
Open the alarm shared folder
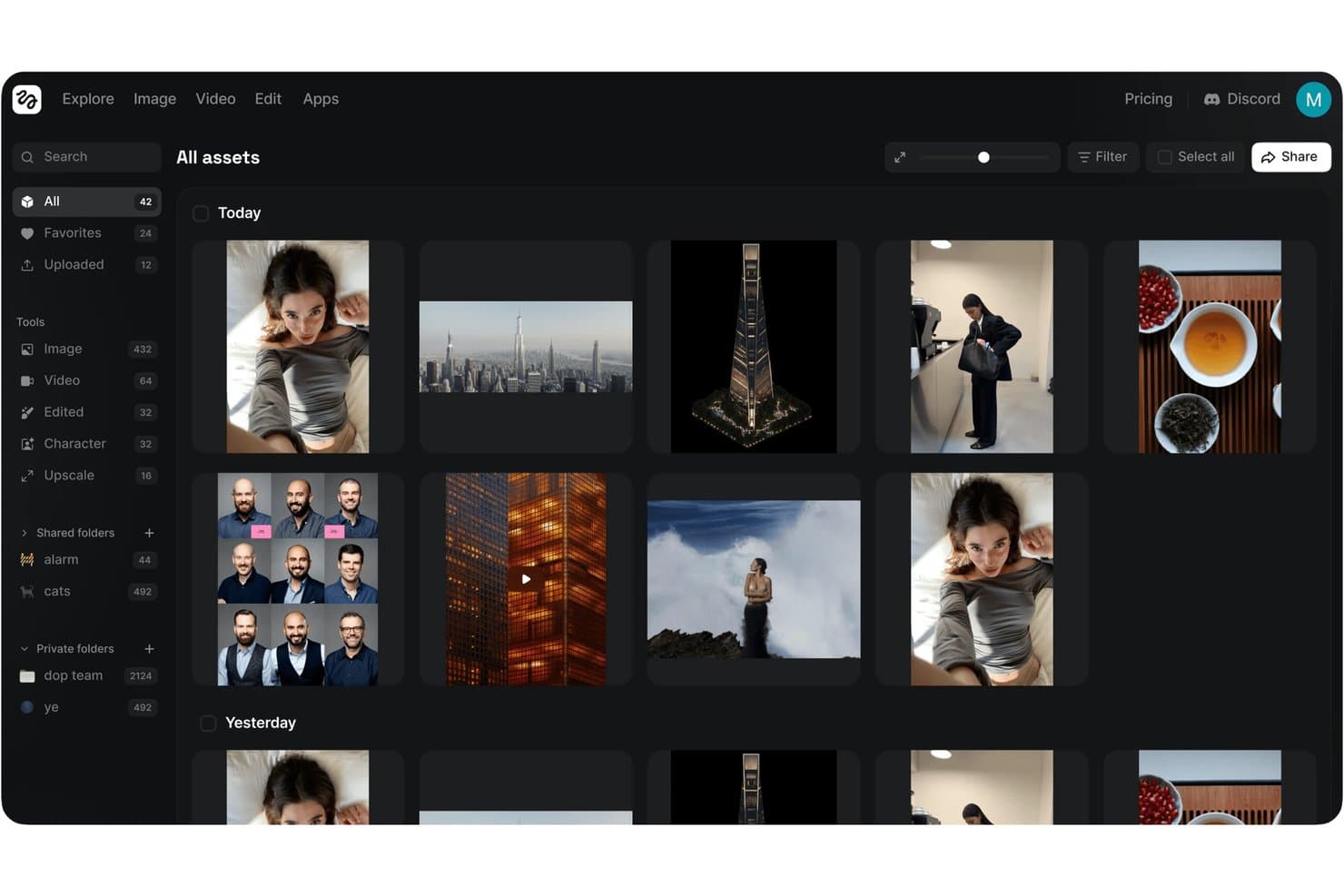(x=87, y=560)
